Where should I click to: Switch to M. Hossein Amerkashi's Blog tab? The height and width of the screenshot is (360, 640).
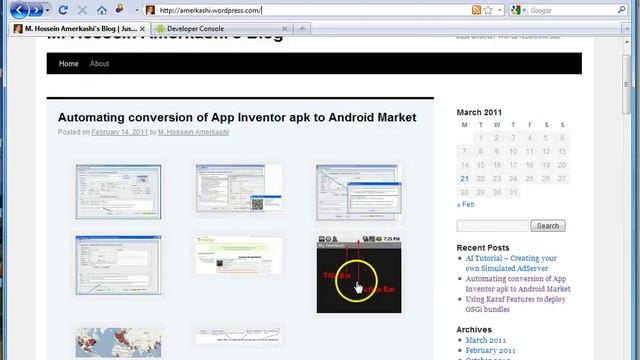(80, 29)
